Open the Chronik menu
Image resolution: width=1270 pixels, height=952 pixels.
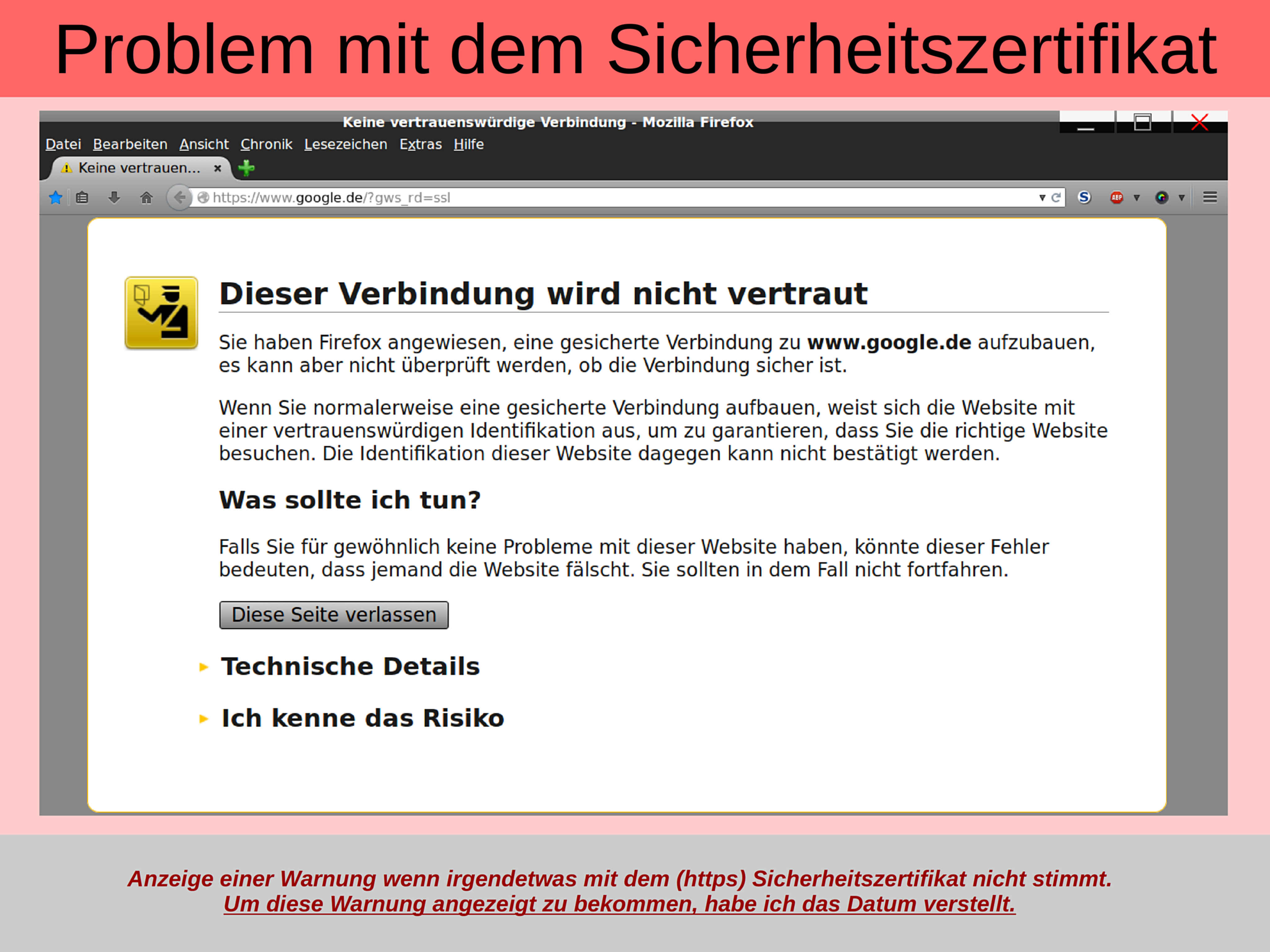click(x=266, y=144)
